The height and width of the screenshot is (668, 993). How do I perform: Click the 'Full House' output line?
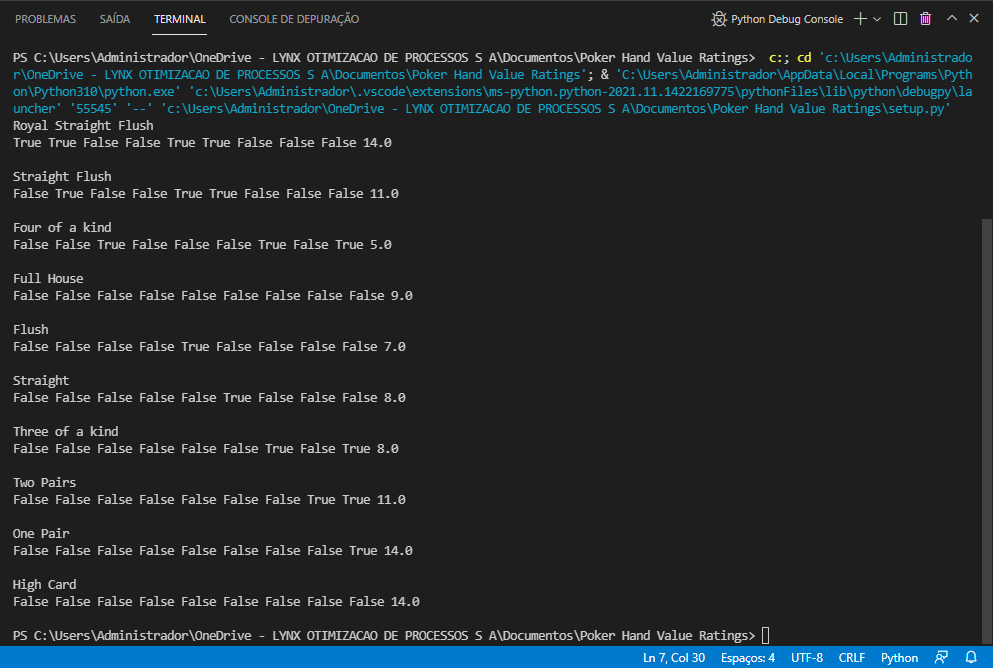point(48,279)
